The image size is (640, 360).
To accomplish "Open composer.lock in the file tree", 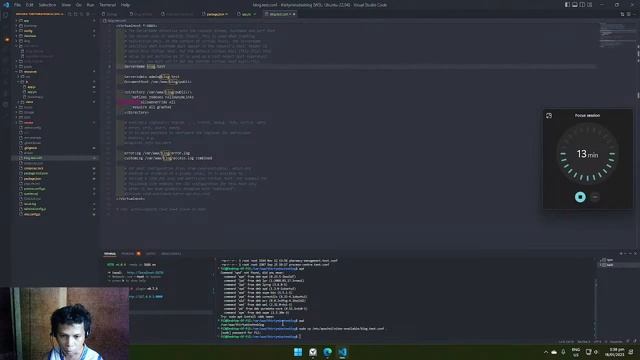I will click(x=33, y=168).
